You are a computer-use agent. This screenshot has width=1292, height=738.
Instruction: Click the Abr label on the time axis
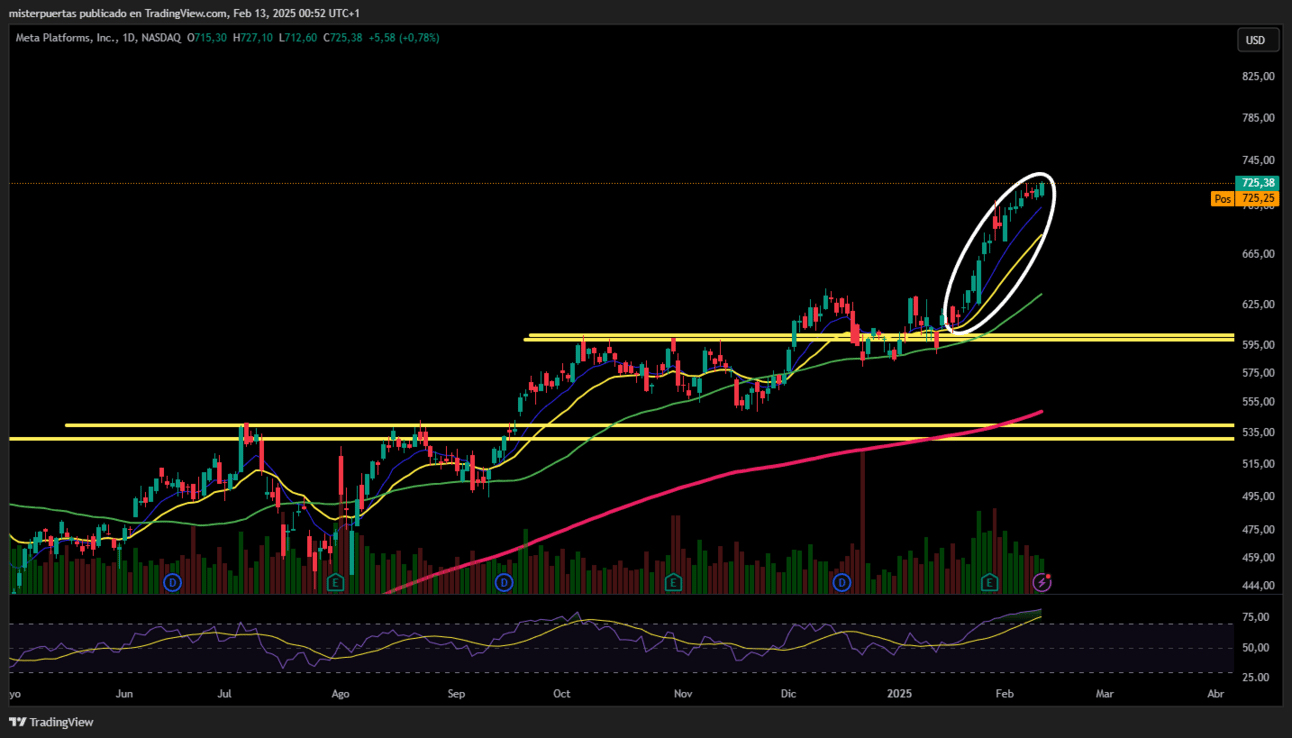click(1216, 693)
